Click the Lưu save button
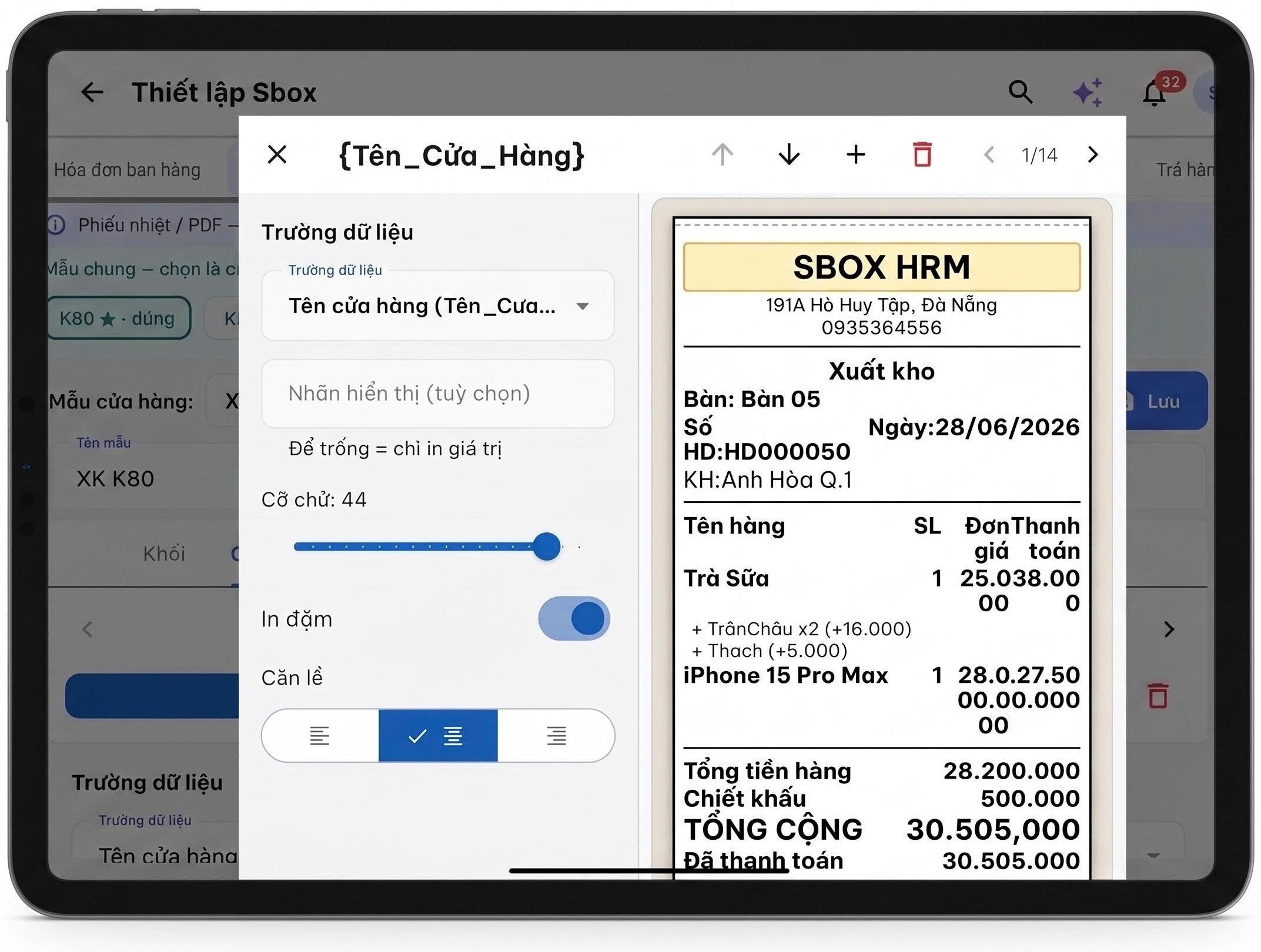This screenshot has height=952, width=1261. [1166, 401]
